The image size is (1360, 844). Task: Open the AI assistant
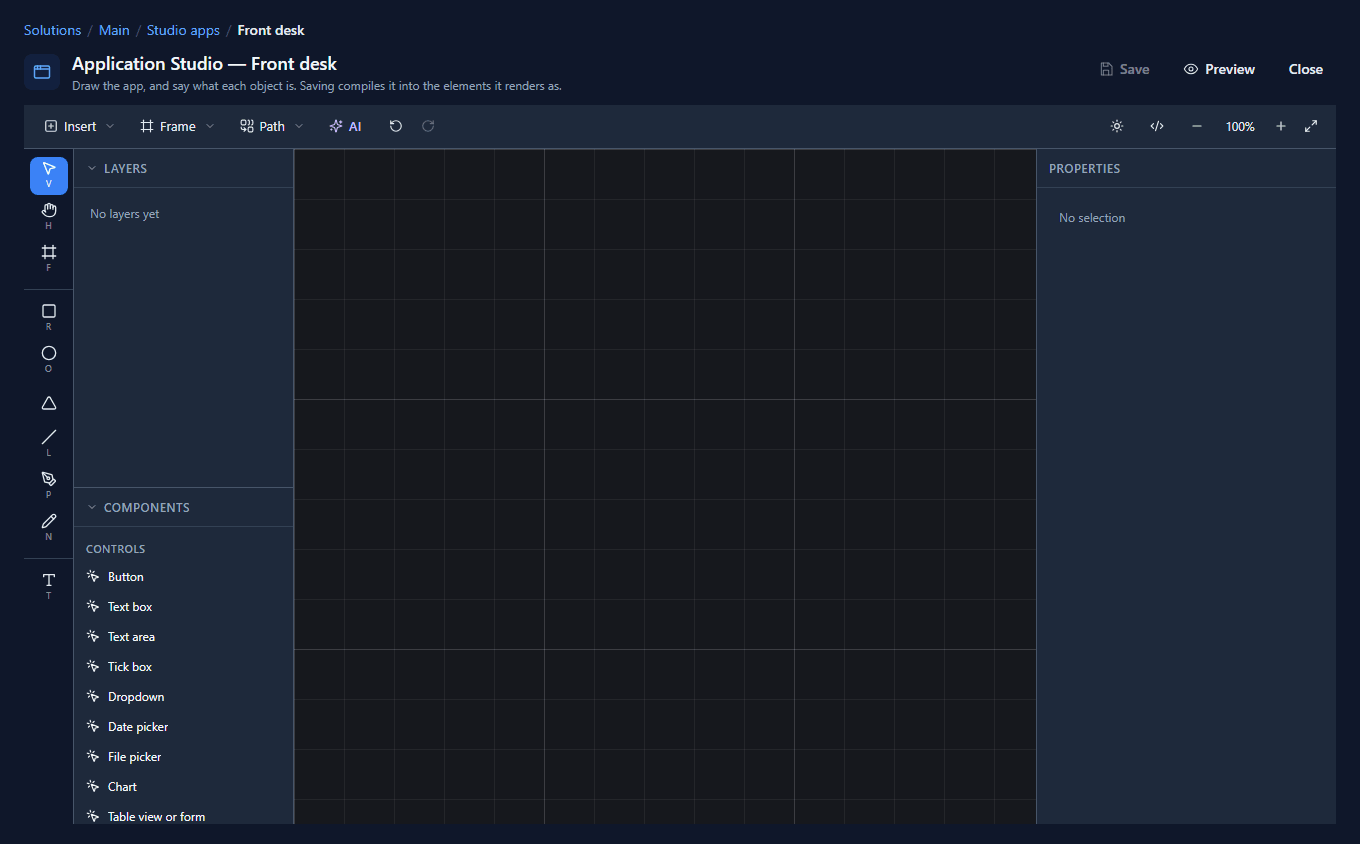(x=345, y=126)
